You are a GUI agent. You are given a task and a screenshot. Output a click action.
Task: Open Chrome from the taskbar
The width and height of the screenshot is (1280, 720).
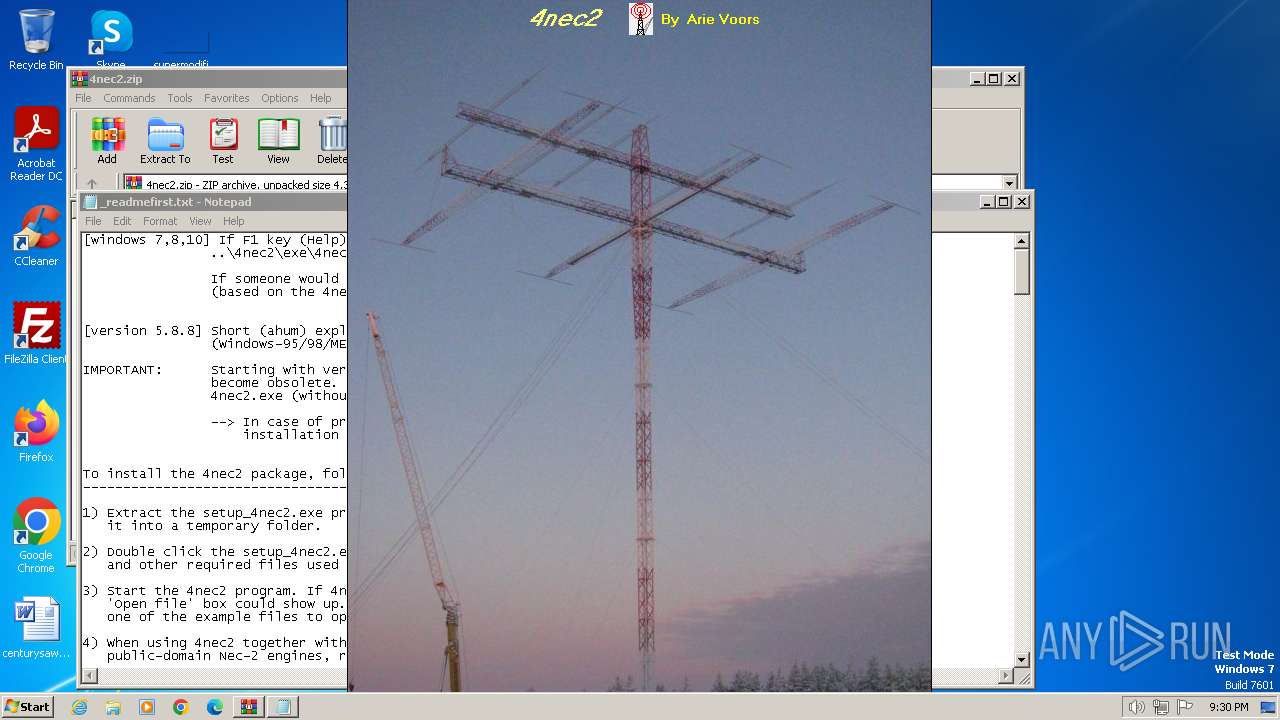(x=181, y=707)
